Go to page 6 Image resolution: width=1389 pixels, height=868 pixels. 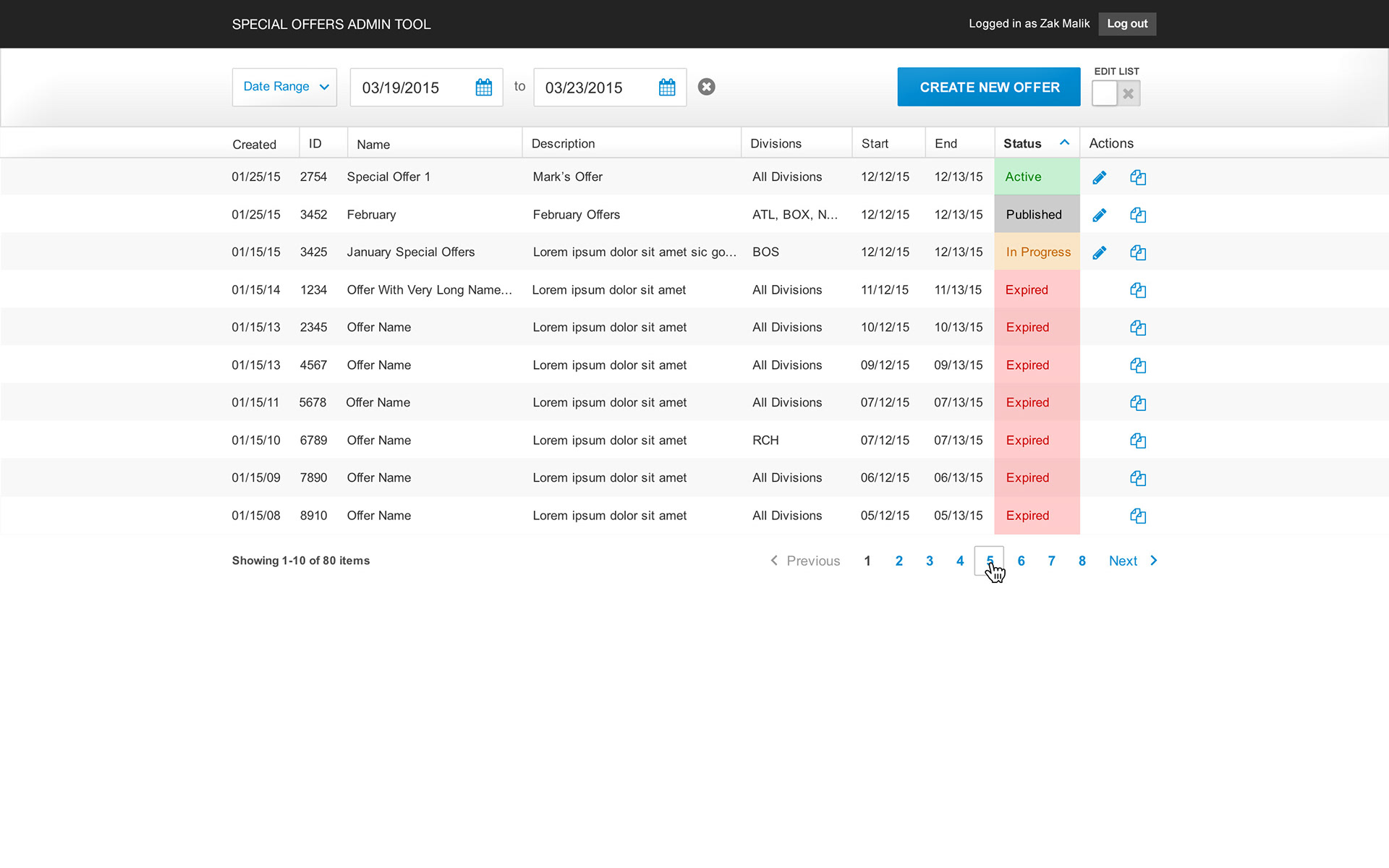pos(1021,561)
